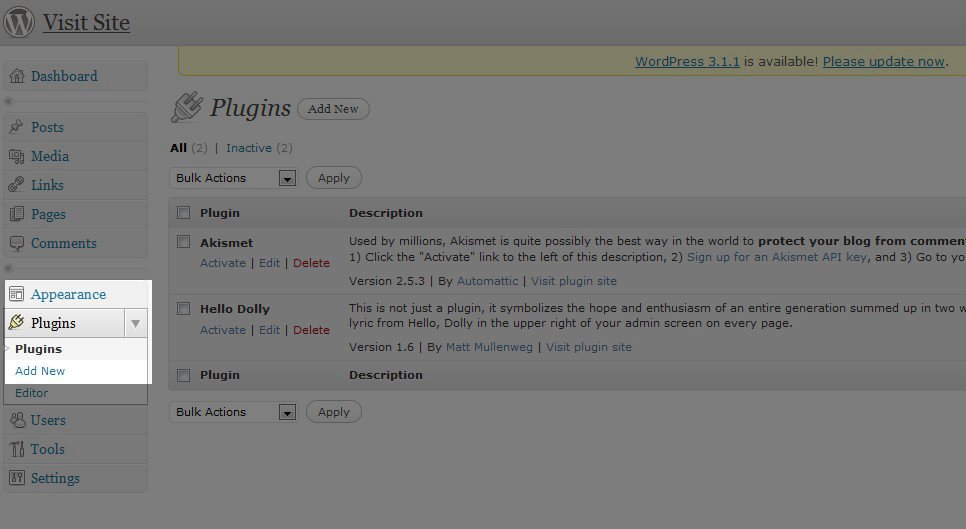Open Sign up for an Akismet API key link

777,257
